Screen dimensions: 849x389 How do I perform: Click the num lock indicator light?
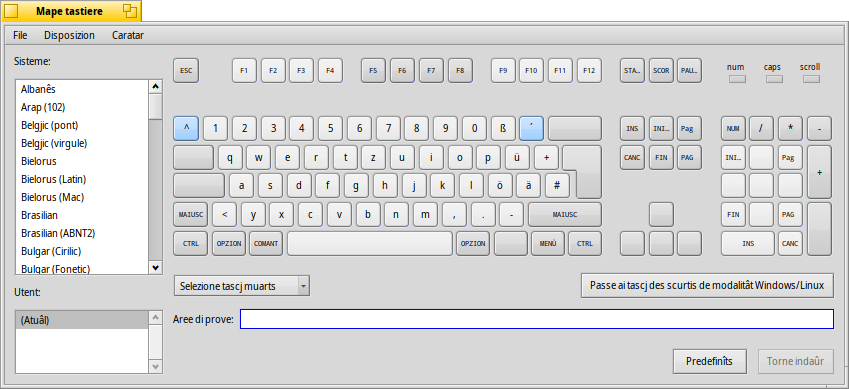[x=737, y=79]
